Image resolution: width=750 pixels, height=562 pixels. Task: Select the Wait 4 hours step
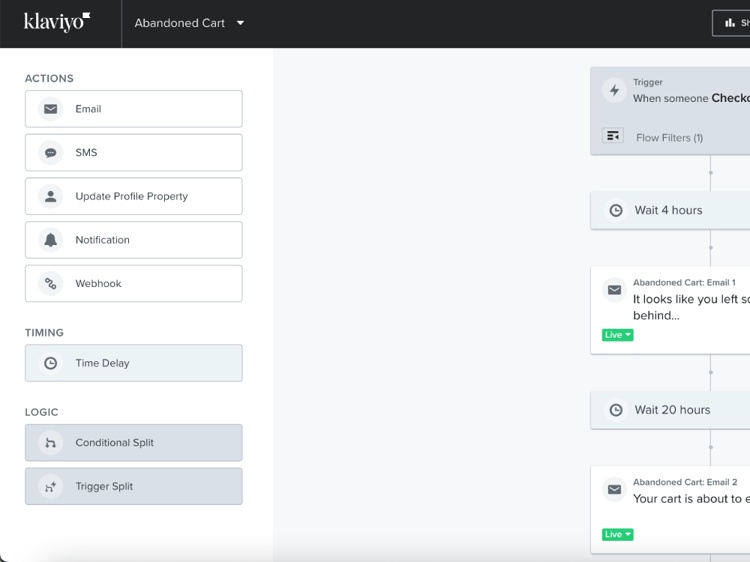click(670, 210)
